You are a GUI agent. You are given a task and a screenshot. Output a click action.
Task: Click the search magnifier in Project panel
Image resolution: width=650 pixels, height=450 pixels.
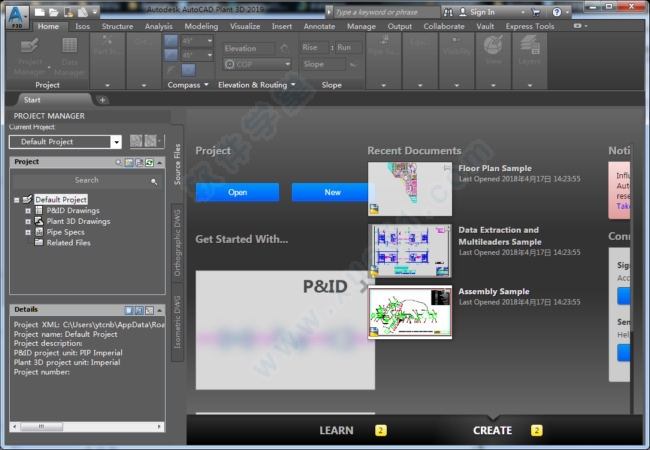154,181
